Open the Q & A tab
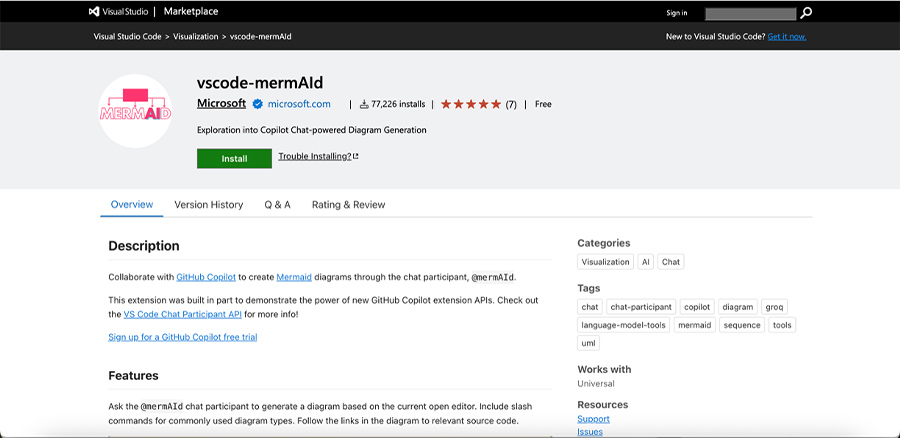Viewport: 900px width, 438px height. [x=277, y=204]
